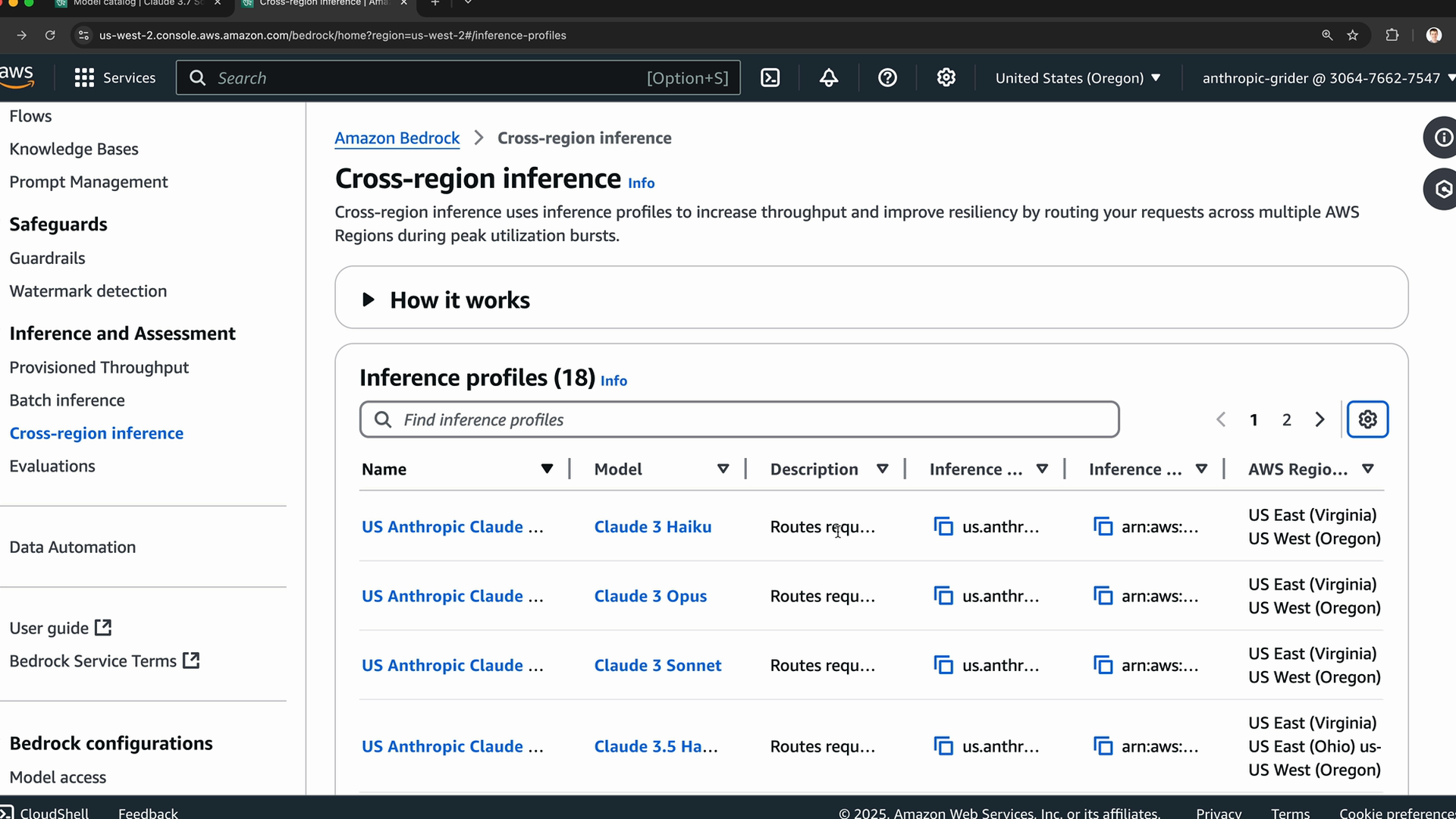Viewport: 1456px width, 819px height.
Task: Open a new browser tab
Action: [435, 4]
